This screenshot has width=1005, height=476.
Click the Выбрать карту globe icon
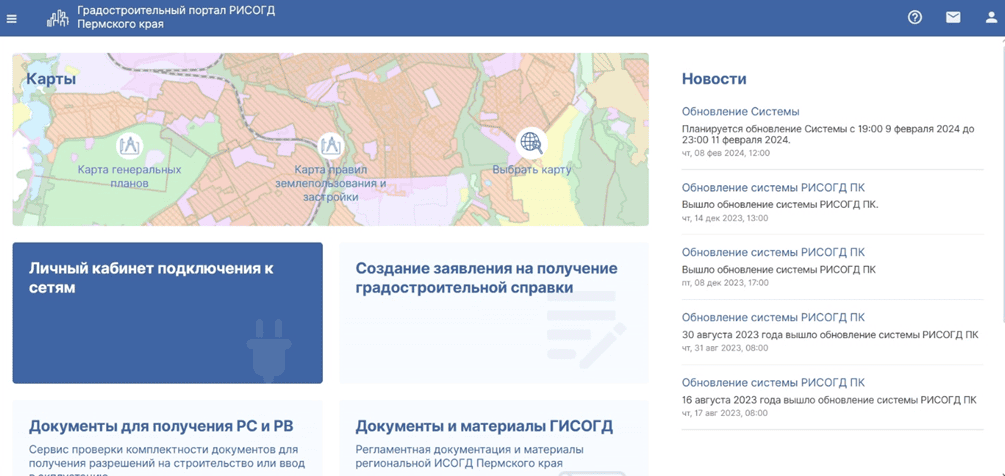click(531, 143)
